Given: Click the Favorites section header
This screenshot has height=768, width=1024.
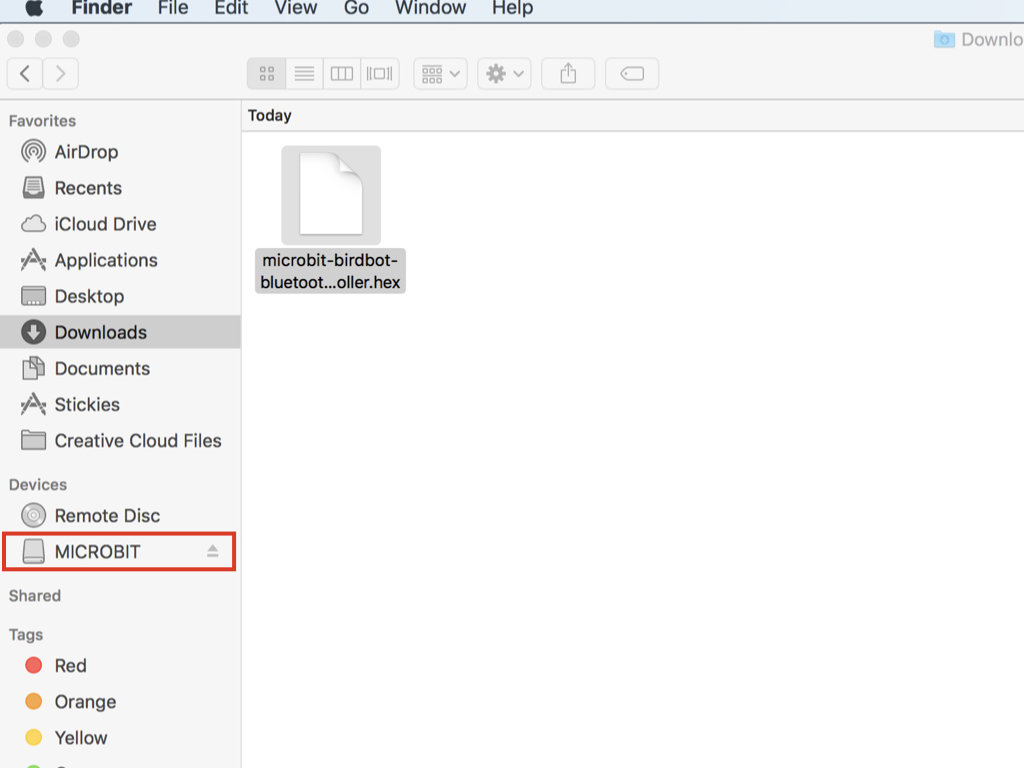Looking at the screenshot, I should coord(42,121).
